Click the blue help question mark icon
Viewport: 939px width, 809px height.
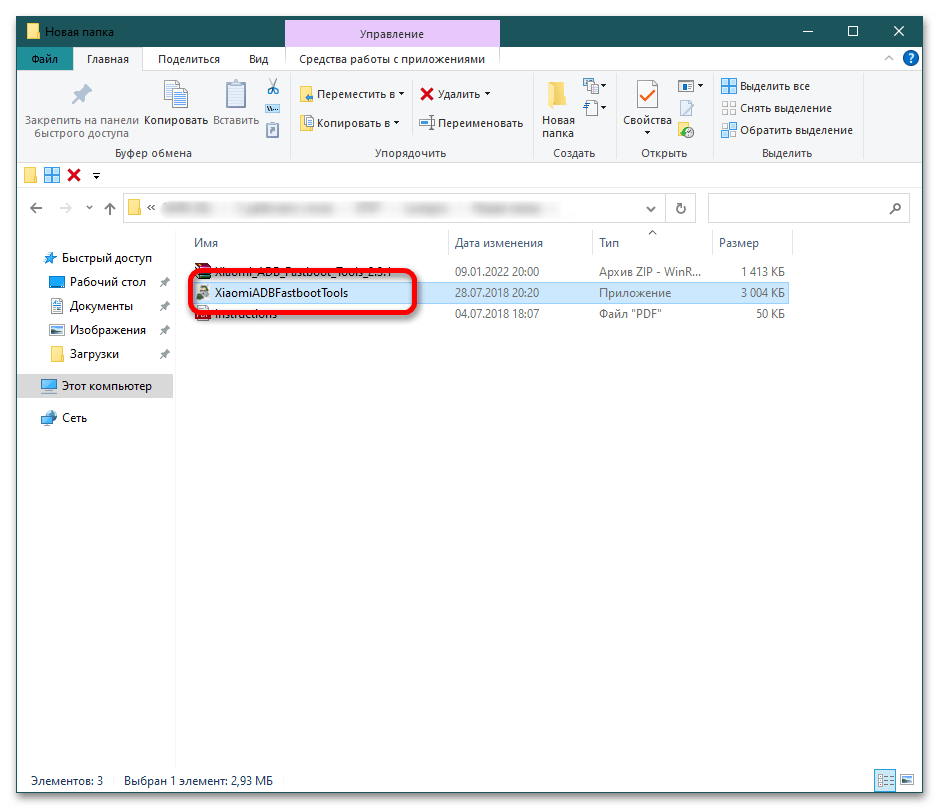[x=911, y=58]
